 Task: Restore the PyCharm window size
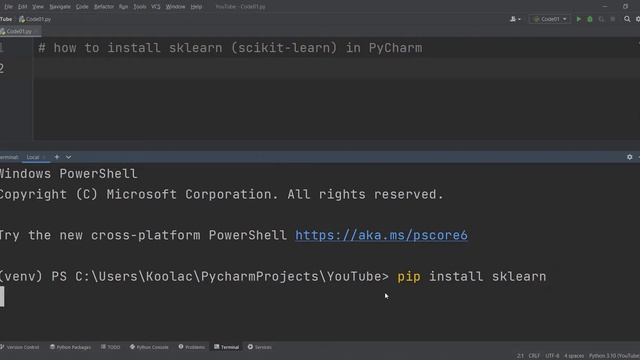[625, 7]
